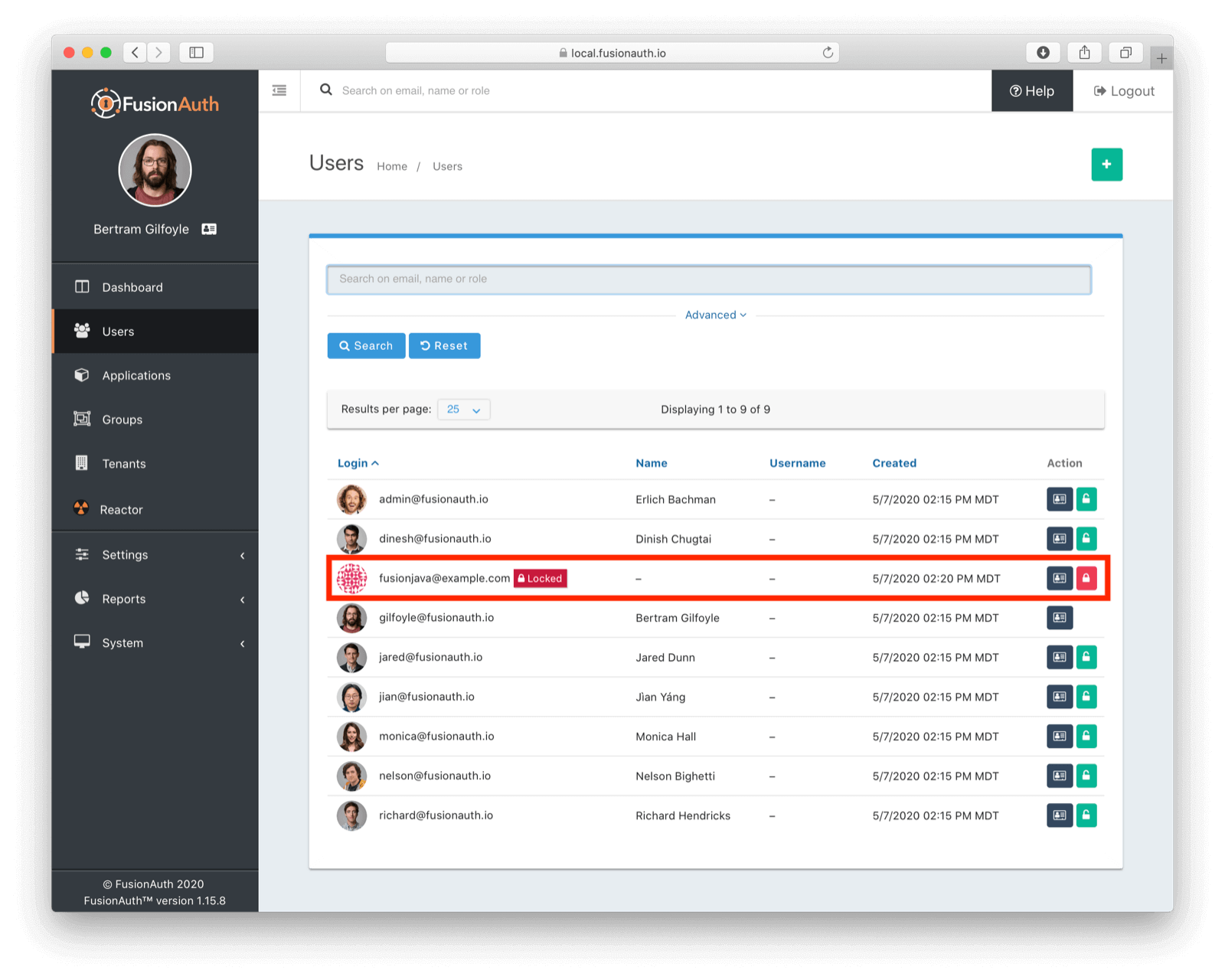Screen dimensions: 1225x980
Task: Reload the page in Safari
Action: [828, 53]
